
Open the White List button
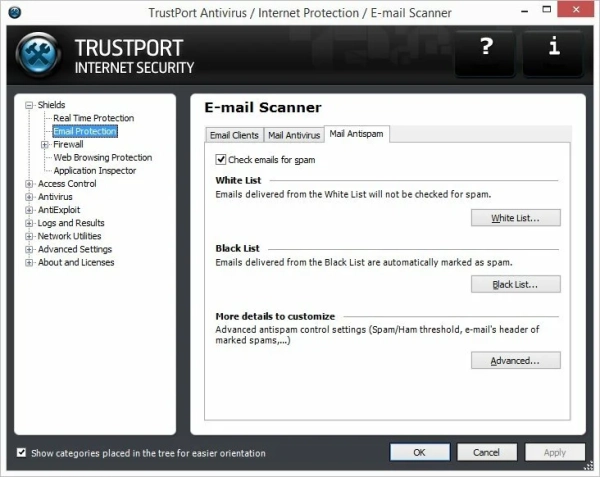tap(515, 218)
